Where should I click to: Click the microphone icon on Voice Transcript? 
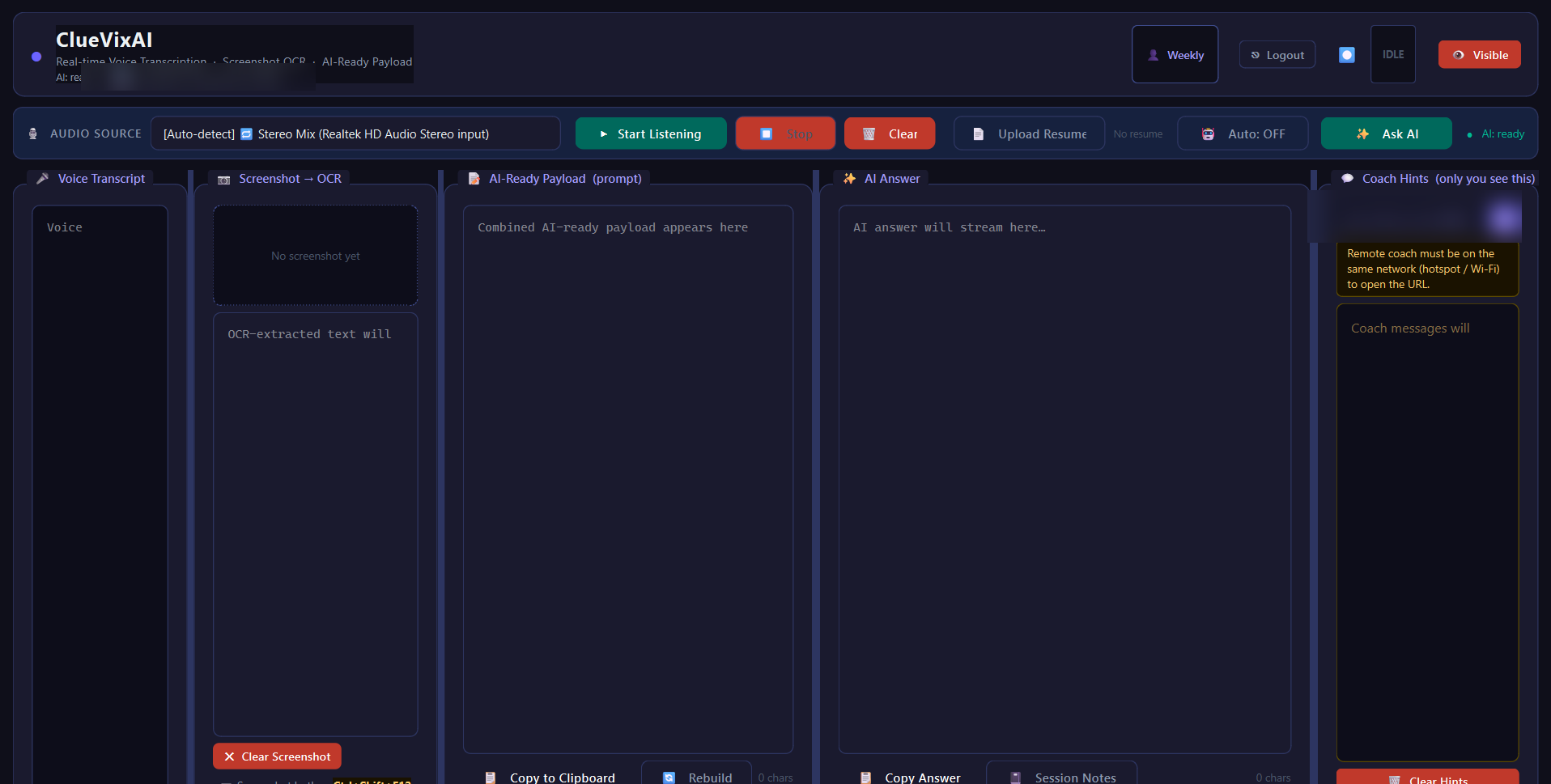(43, 179)
